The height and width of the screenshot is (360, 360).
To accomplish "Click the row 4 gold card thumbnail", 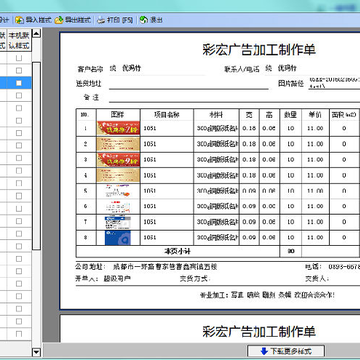I will coord(118,175).
